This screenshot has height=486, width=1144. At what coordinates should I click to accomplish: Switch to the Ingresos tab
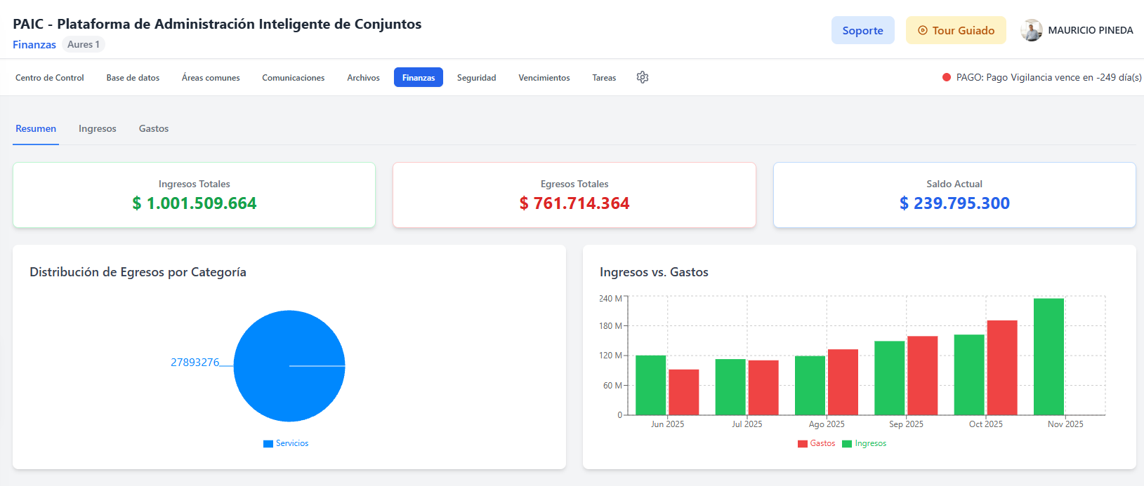pyautogui.click(x=98, y=128)
